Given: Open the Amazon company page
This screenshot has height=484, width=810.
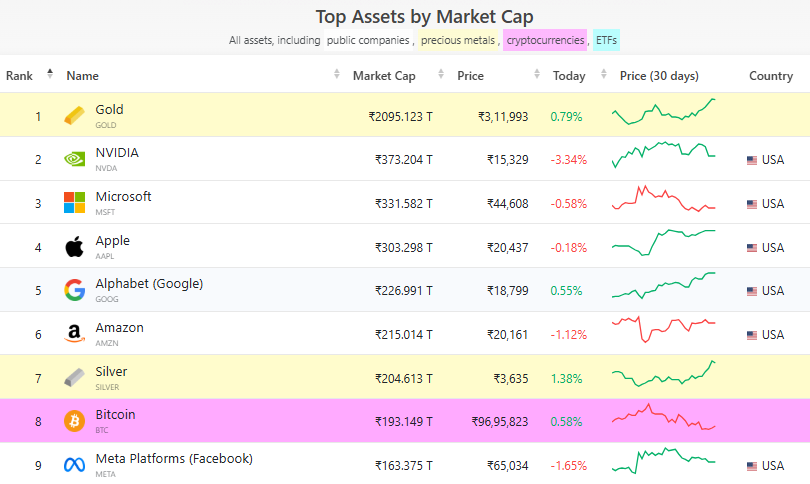Looking at the screenshot, I should click(119, 327).
